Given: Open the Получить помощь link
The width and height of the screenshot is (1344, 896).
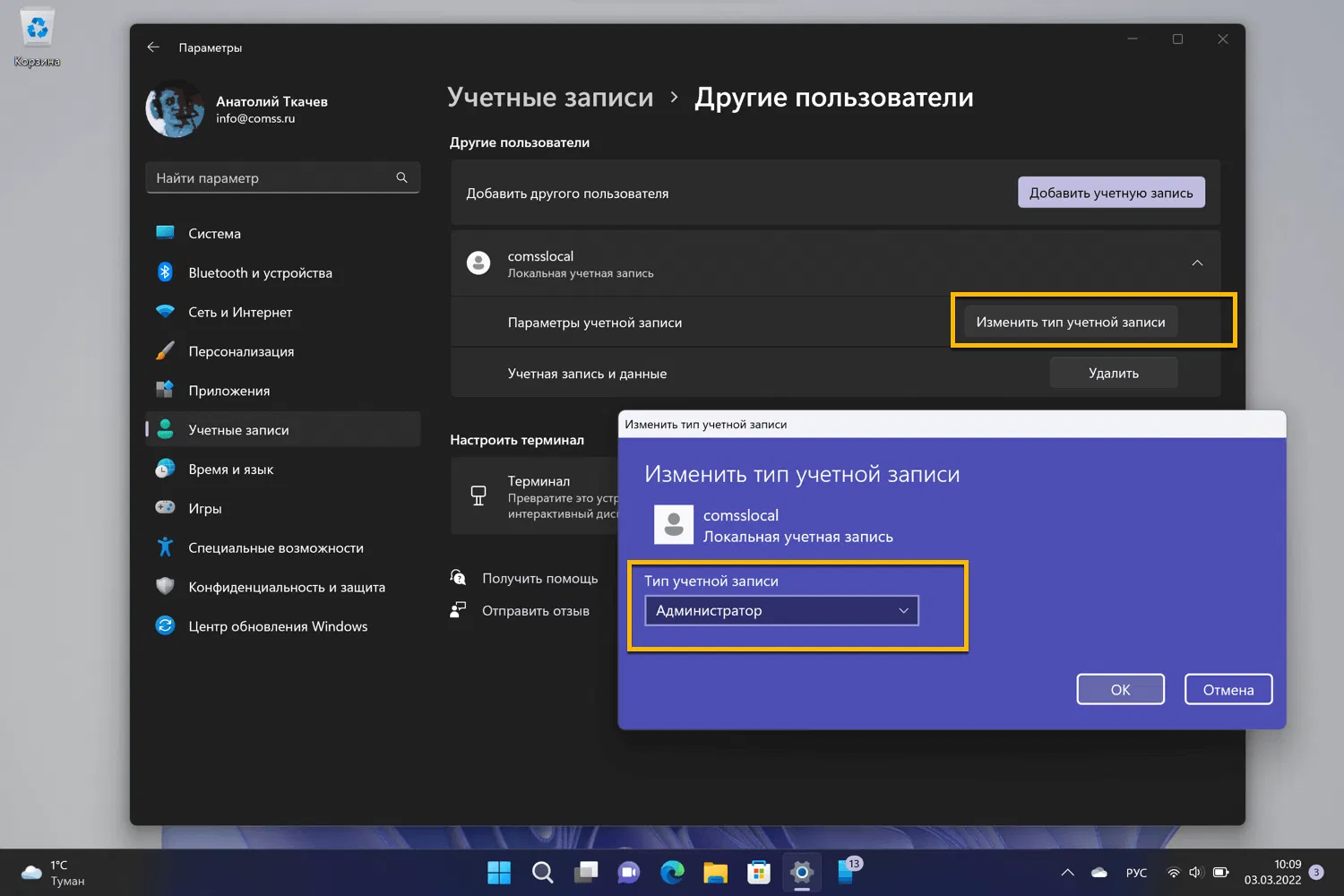Looking at the screenshot, I should coord(539,578).
